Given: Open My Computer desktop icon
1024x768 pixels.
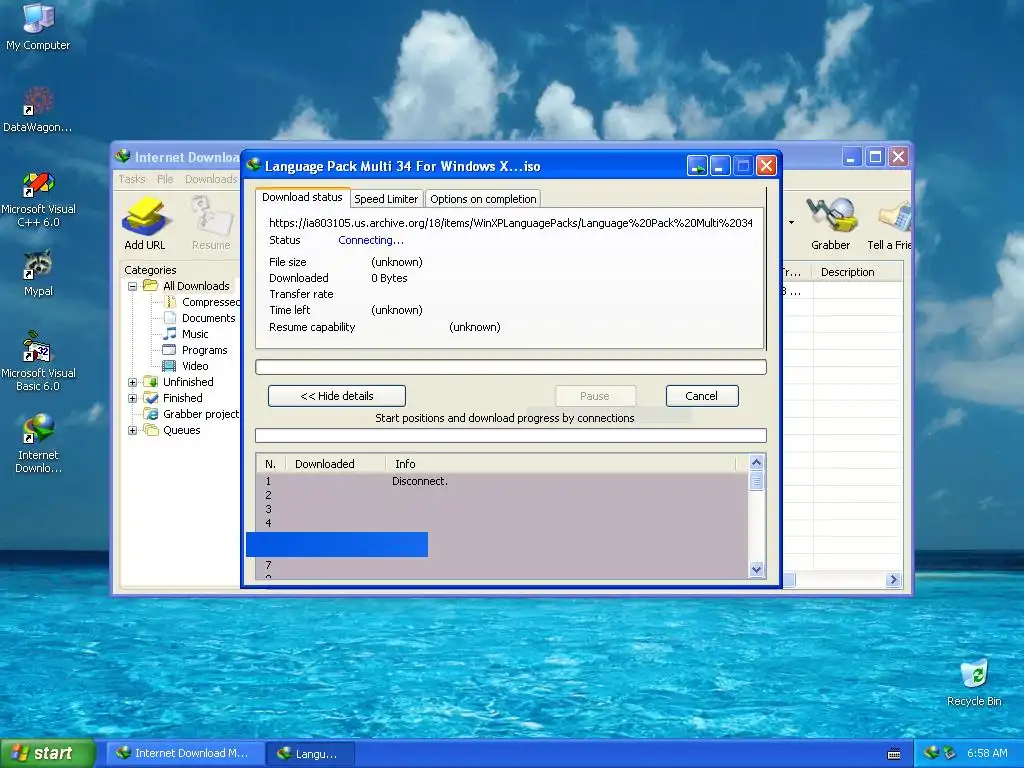Looking at the screenshot, I should click(38, 26).
